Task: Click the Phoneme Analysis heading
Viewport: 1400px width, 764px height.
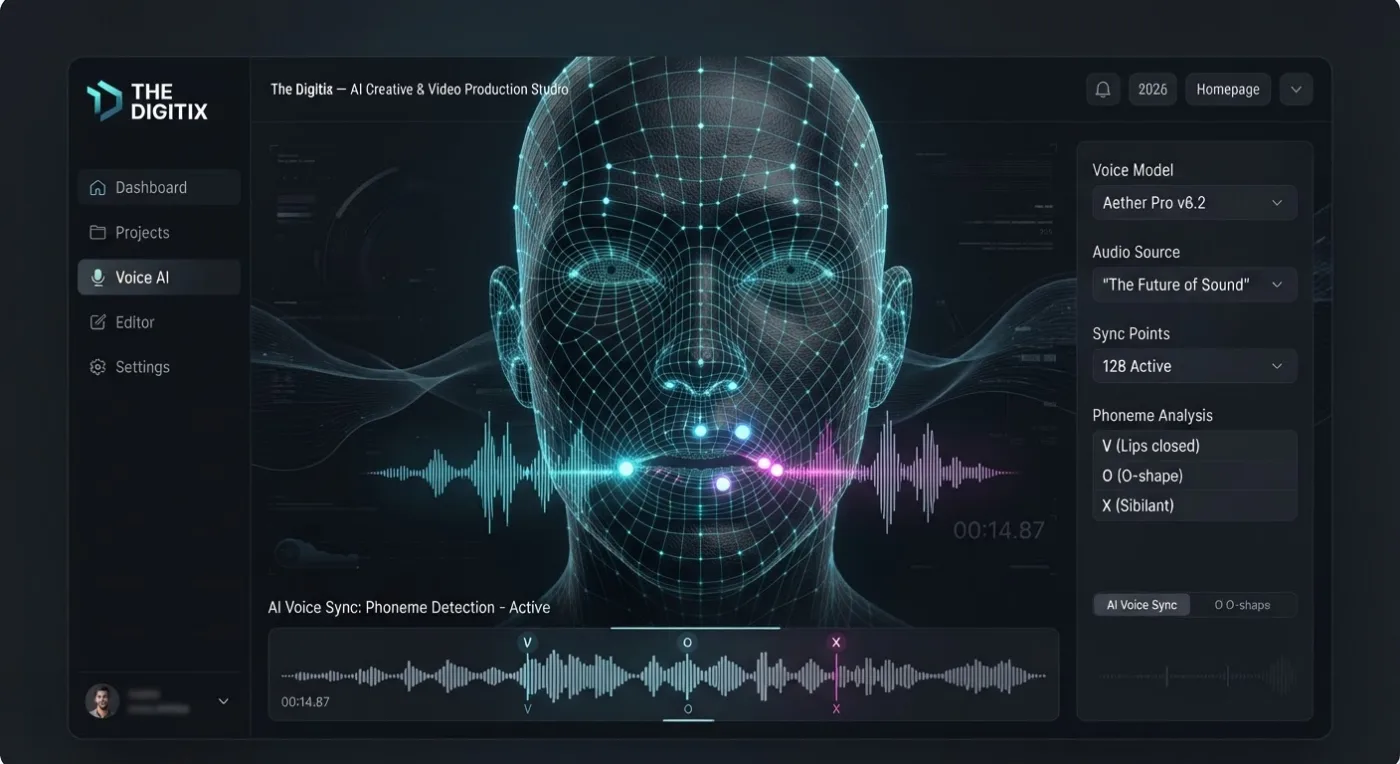Action: pos(1152,415)
